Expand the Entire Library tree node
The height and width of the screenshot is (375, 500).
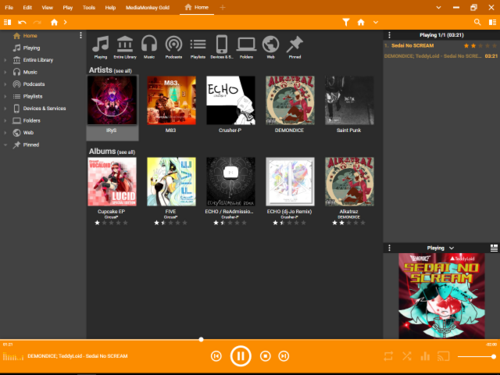coord(5,60)
